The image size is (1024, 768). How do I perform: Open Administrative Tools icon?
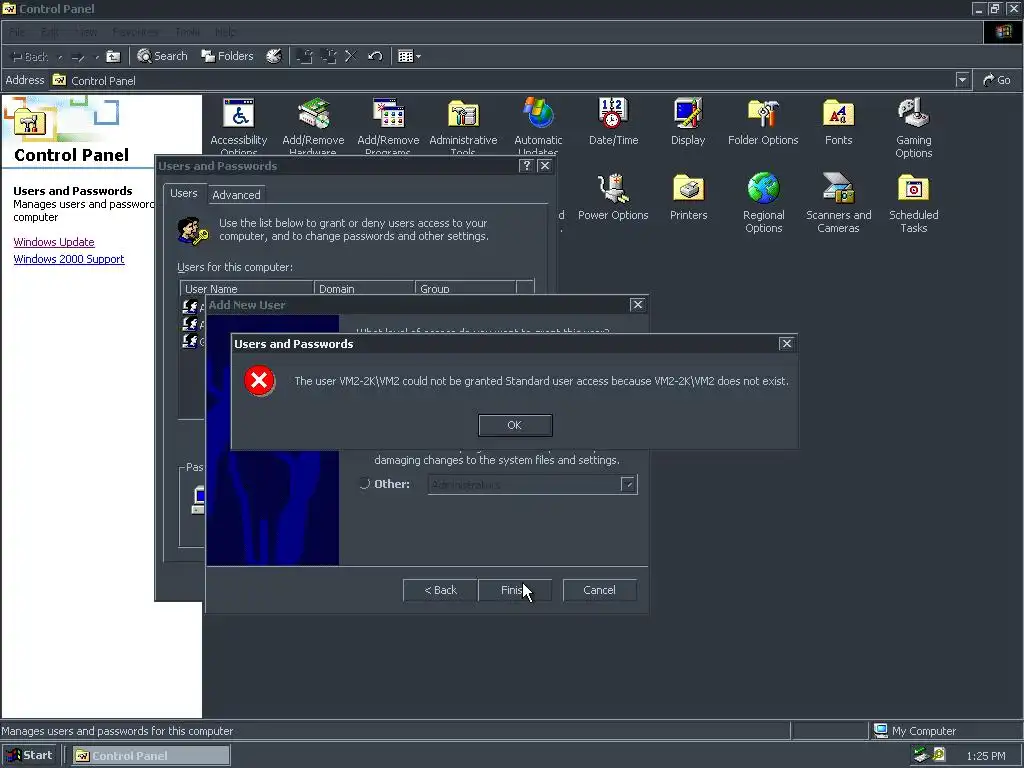[x=463, y=127]
